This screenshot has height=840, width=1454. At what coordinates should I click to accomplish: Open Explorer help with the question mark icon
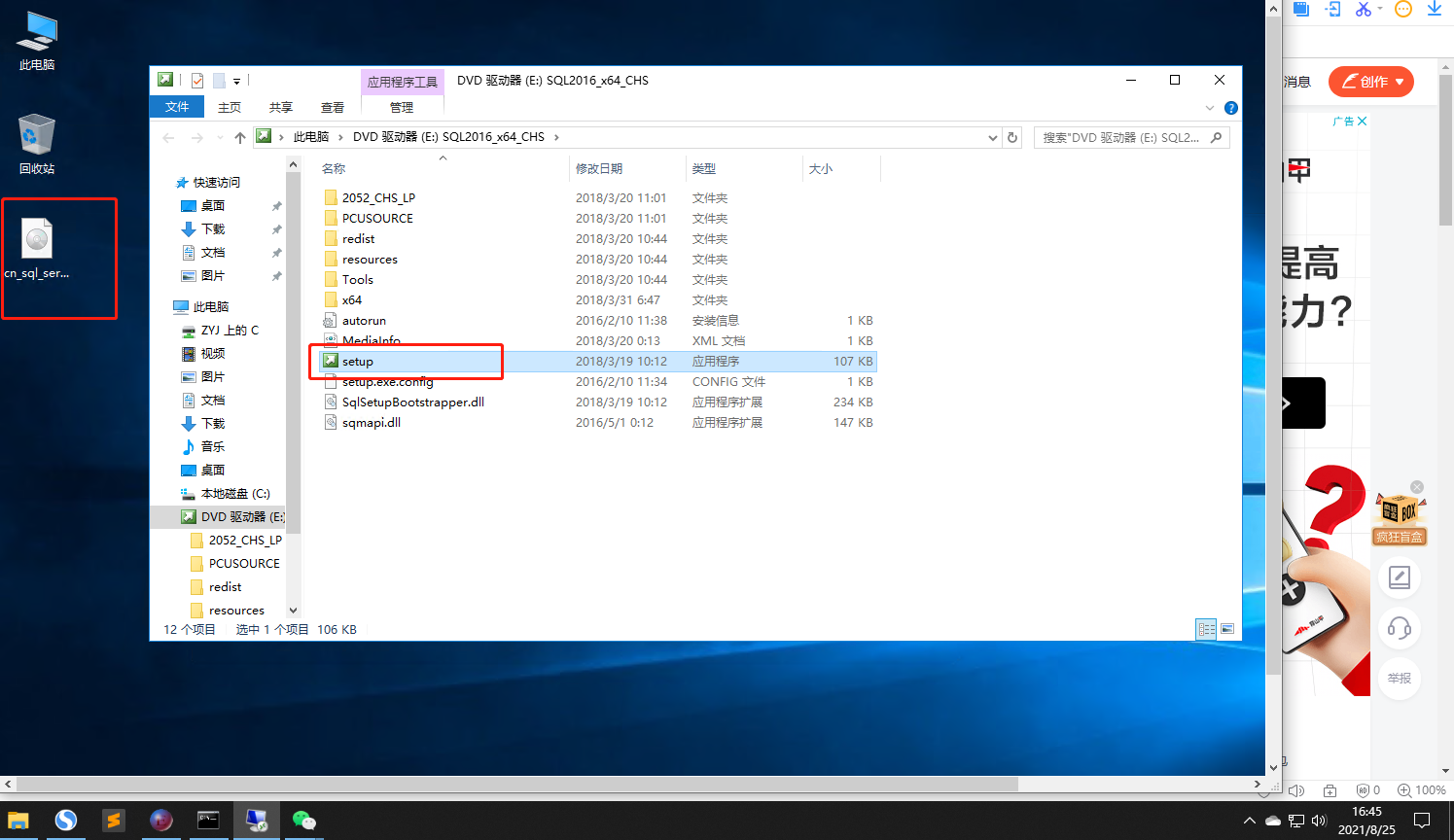tap(1231, 108)
